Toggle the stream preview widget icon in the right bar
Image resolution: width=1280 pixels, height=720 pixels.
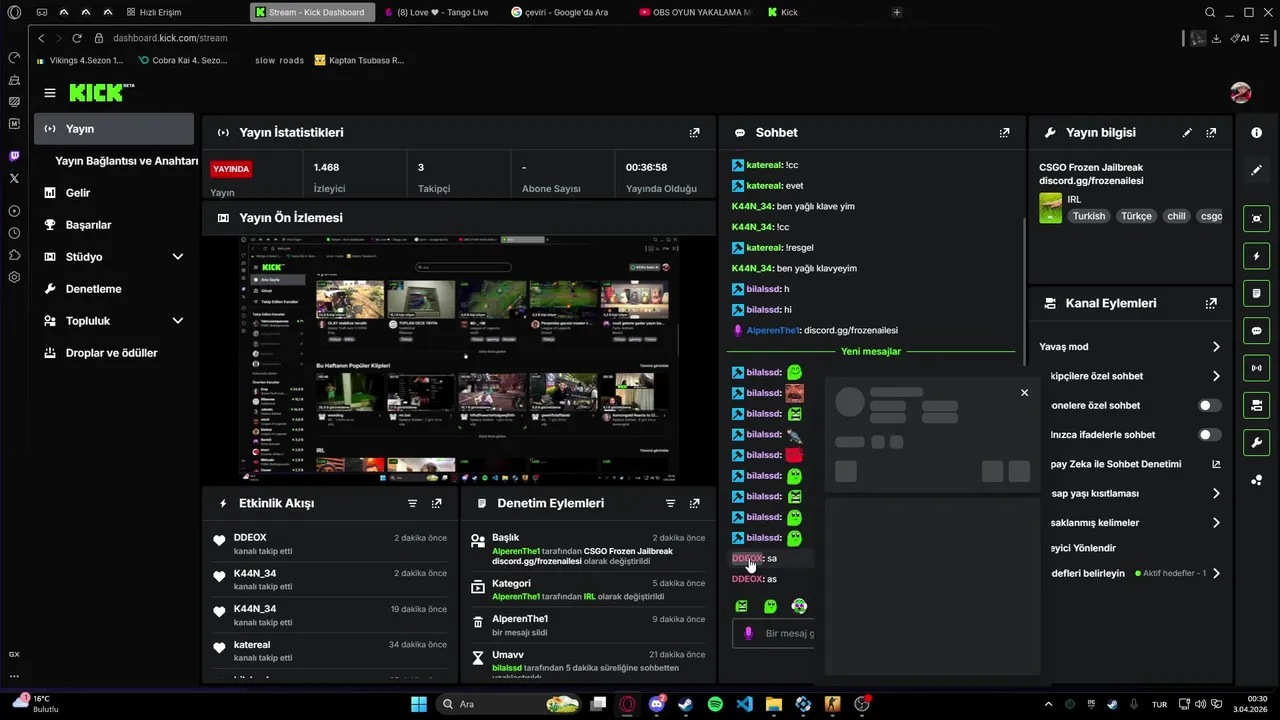1256,219
